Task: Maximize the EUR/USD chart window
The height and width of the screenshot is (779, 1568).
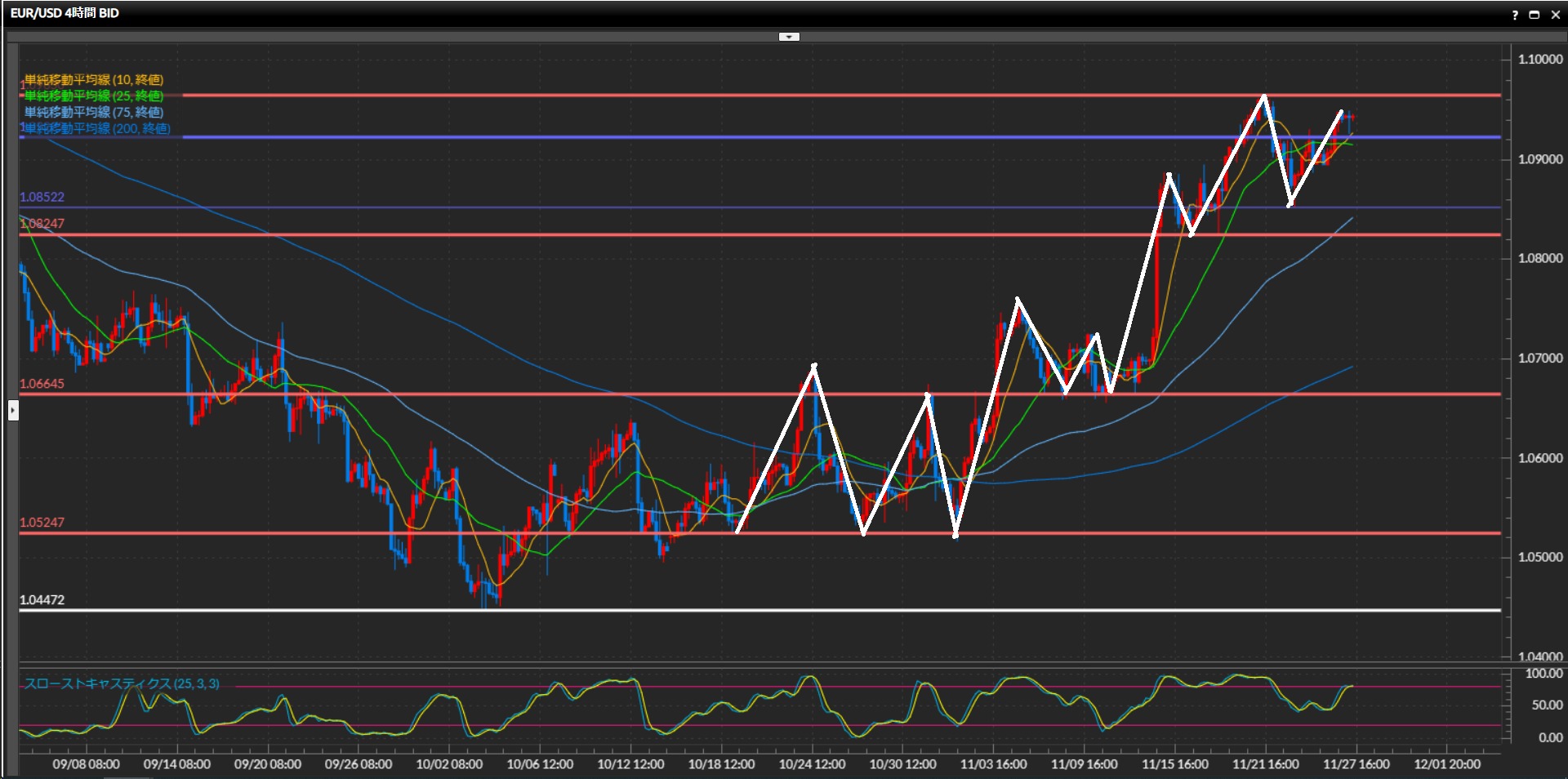Action: [x=1535, y=15]
